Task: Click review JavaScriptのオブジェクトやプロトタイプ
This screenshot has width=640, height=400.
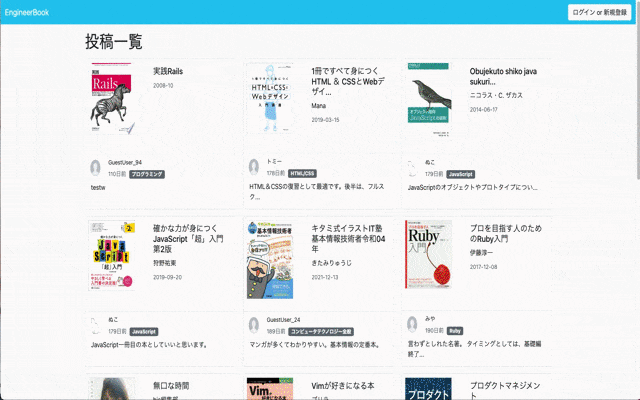Action: [x=472, y=188]
